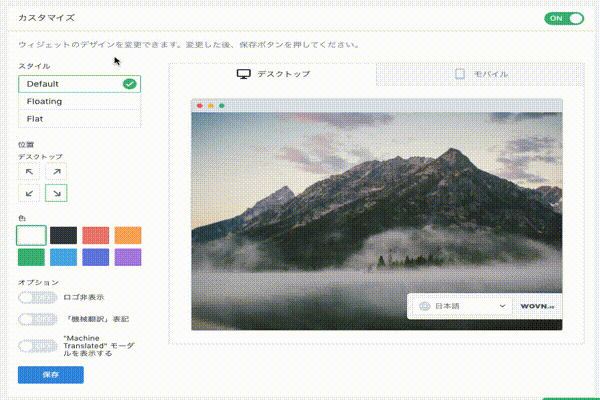Choose the Floating style option
600x400 pixels.
pyautogui.click(x=79, y=101)
